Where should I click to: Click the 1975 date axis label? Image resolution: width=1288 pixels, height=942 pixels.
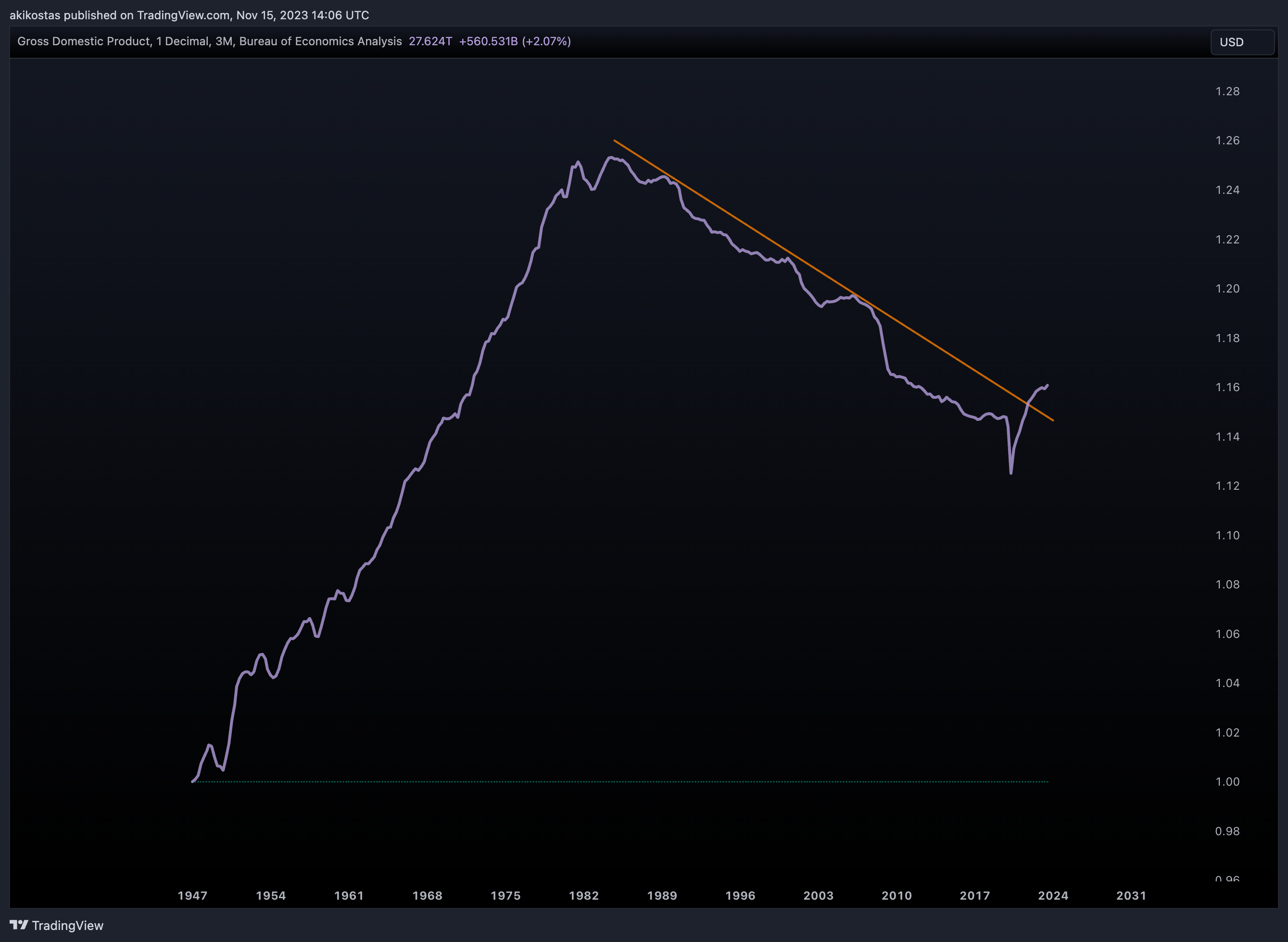tap(505, 895)
